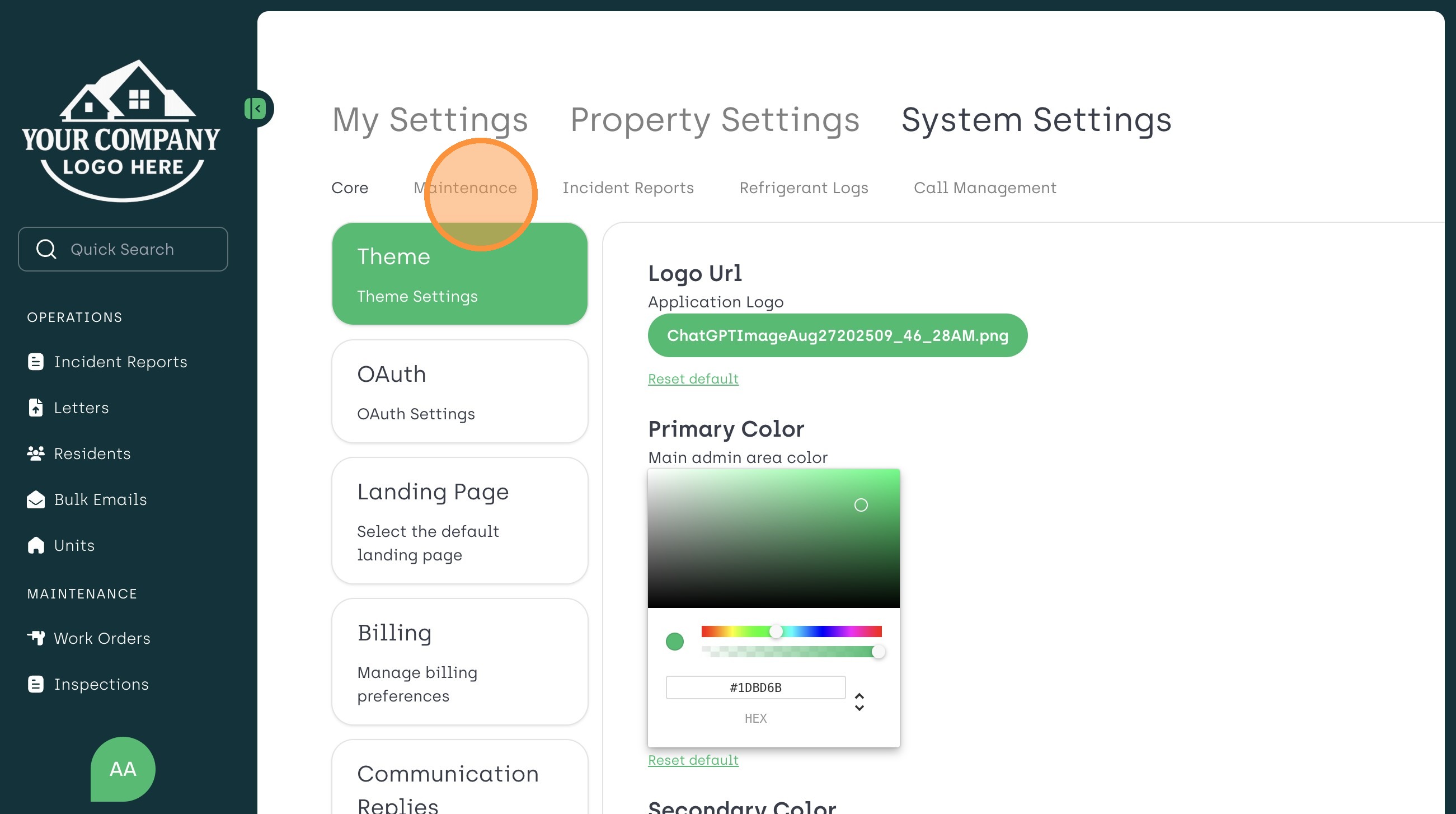Click the Work Orders faucet icon
The height and width of the screenshot is (814, 1456).
[36, 638]
